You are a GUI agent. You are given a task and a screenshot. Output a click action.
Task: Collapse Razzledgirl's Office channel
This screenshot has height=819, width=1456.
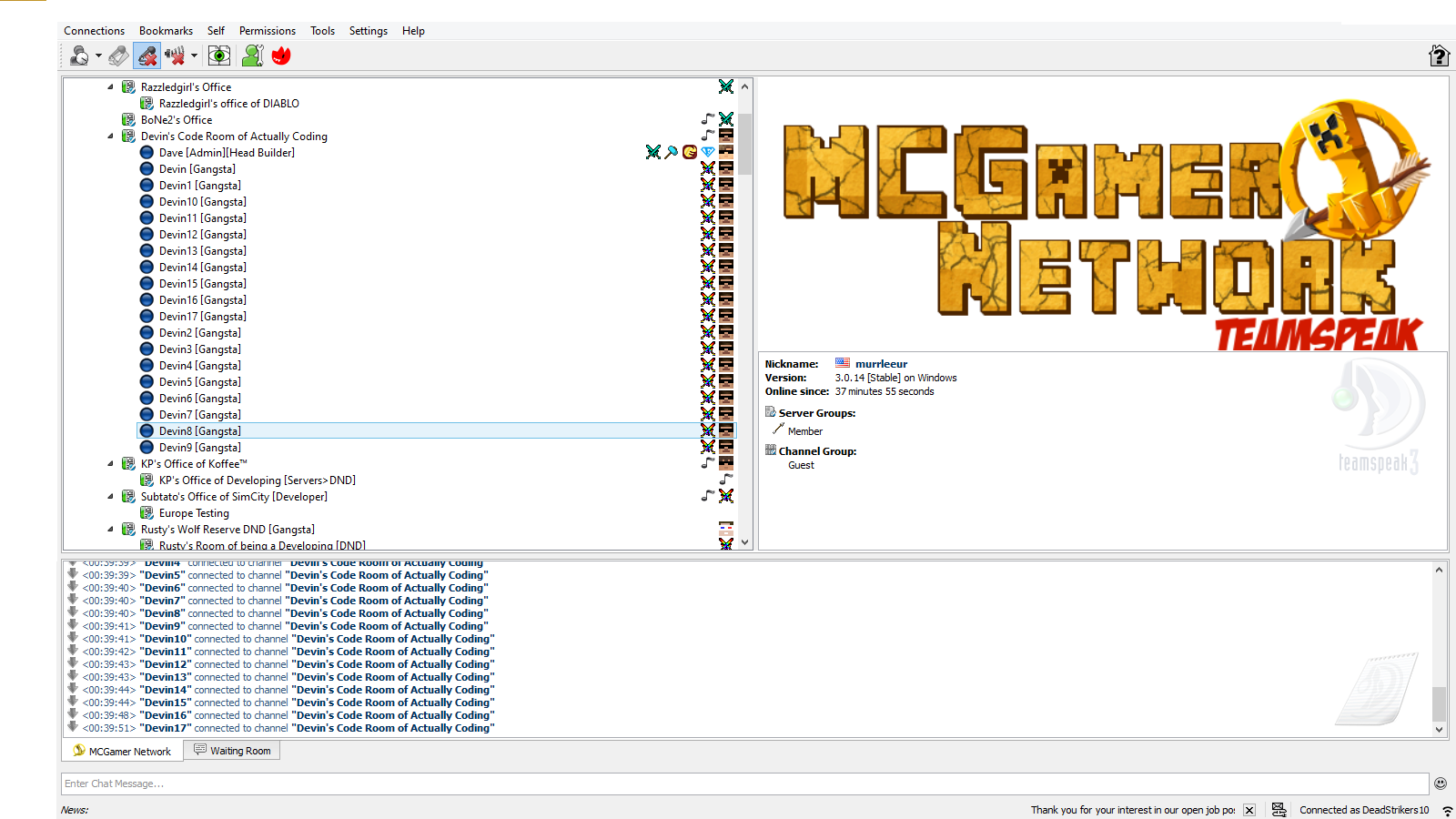click(x=111, y=87)
